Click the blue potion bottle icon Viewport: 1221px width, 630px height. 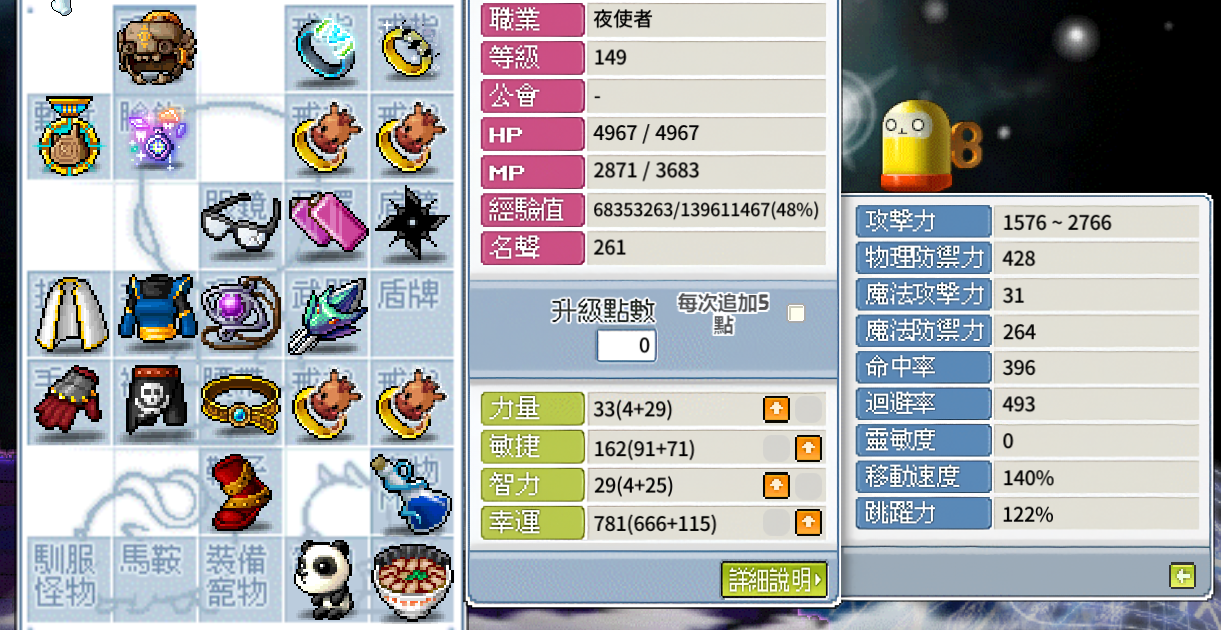click(x=410, y=493)
